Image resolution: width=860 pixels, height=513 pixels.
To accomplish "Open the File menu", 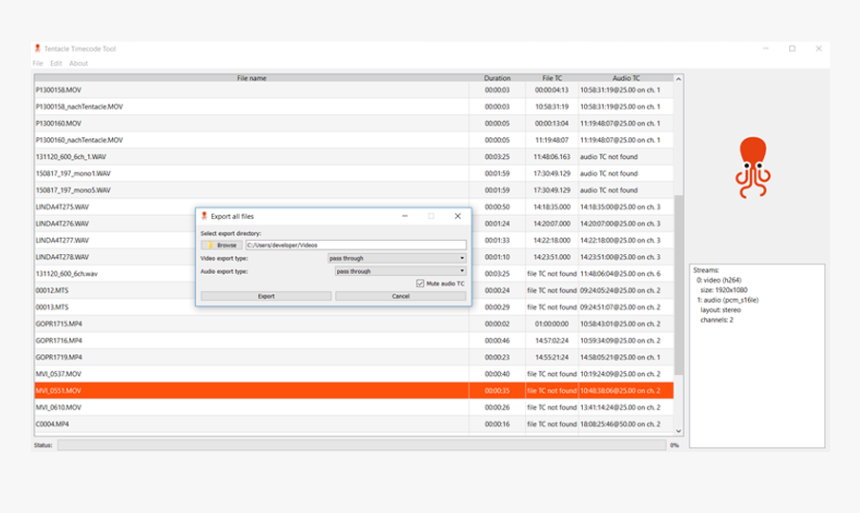I will click(x=37, y=63).
